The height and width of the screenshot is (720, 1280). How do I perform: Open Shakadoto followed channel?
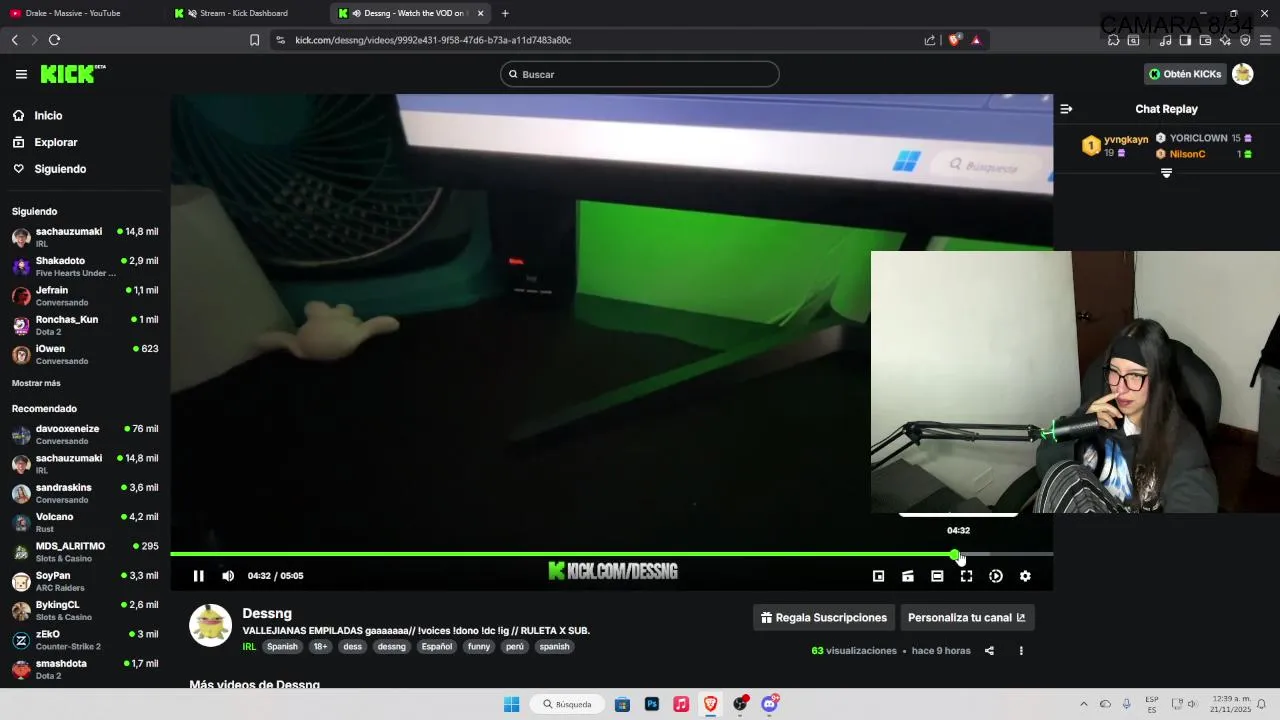pyautogui.click(x=85, y=266)
